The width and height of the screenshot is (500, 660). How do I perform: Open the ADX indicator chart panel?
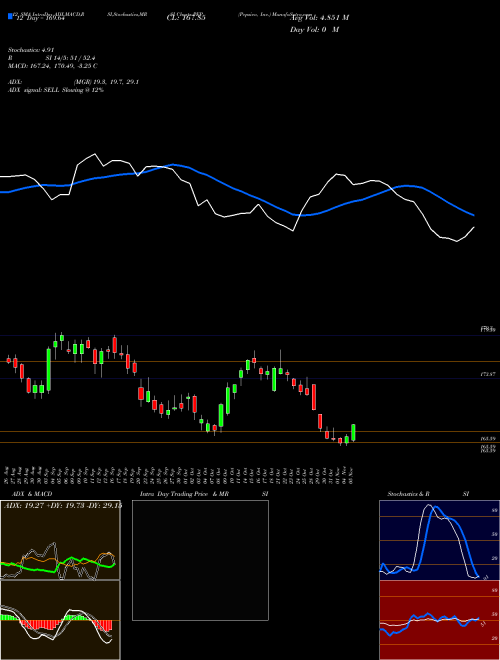pyautogui.click(x=60, y=540)
